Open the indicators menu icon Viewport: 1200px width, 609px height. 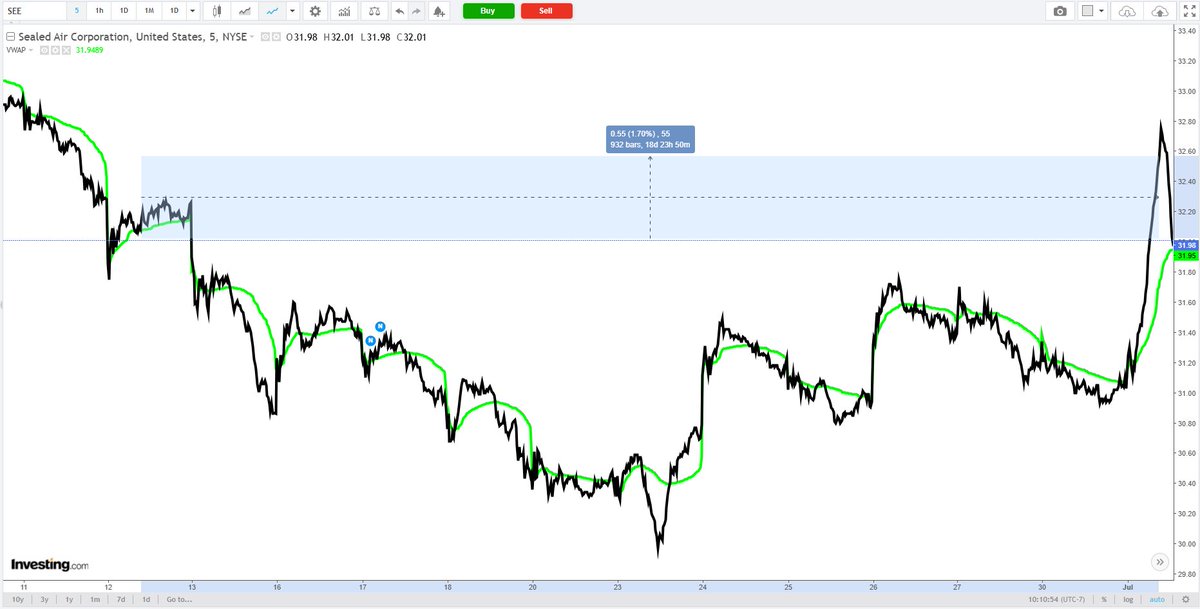[344, 11]
